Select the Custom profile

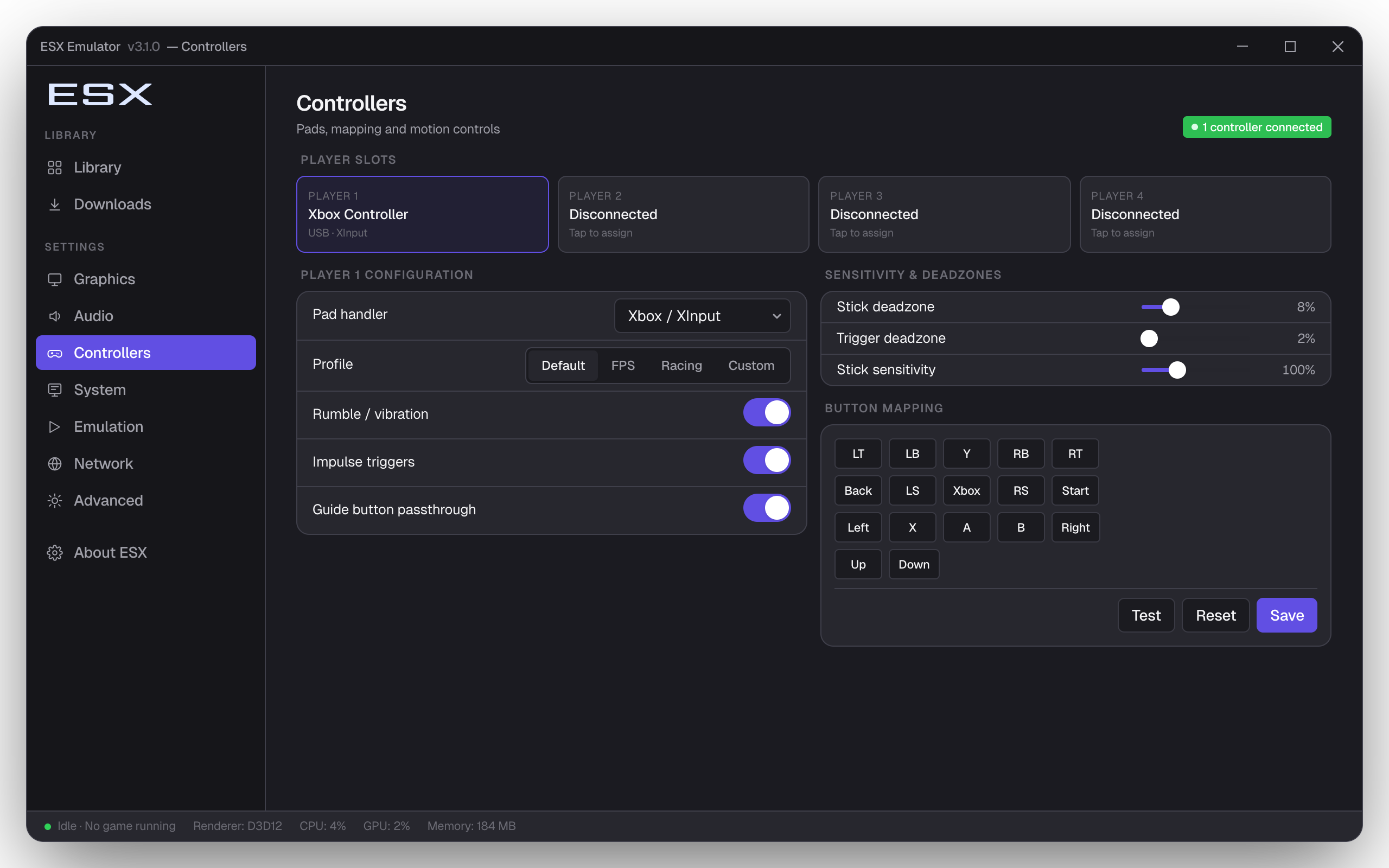click(x=751, y=366)
